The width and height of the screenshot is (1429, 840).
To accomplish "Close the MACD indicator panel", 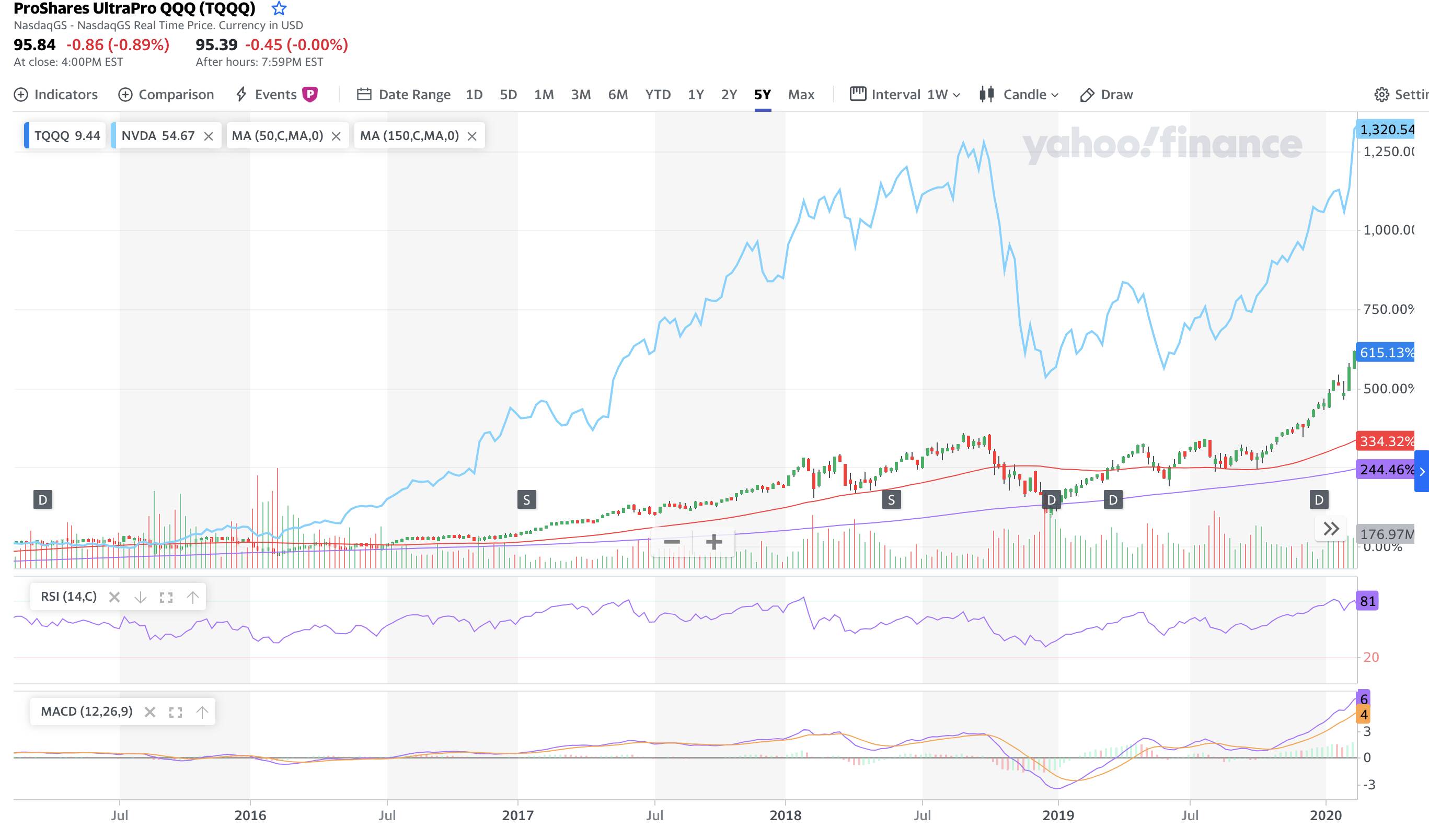I will (x=149, y=712).
